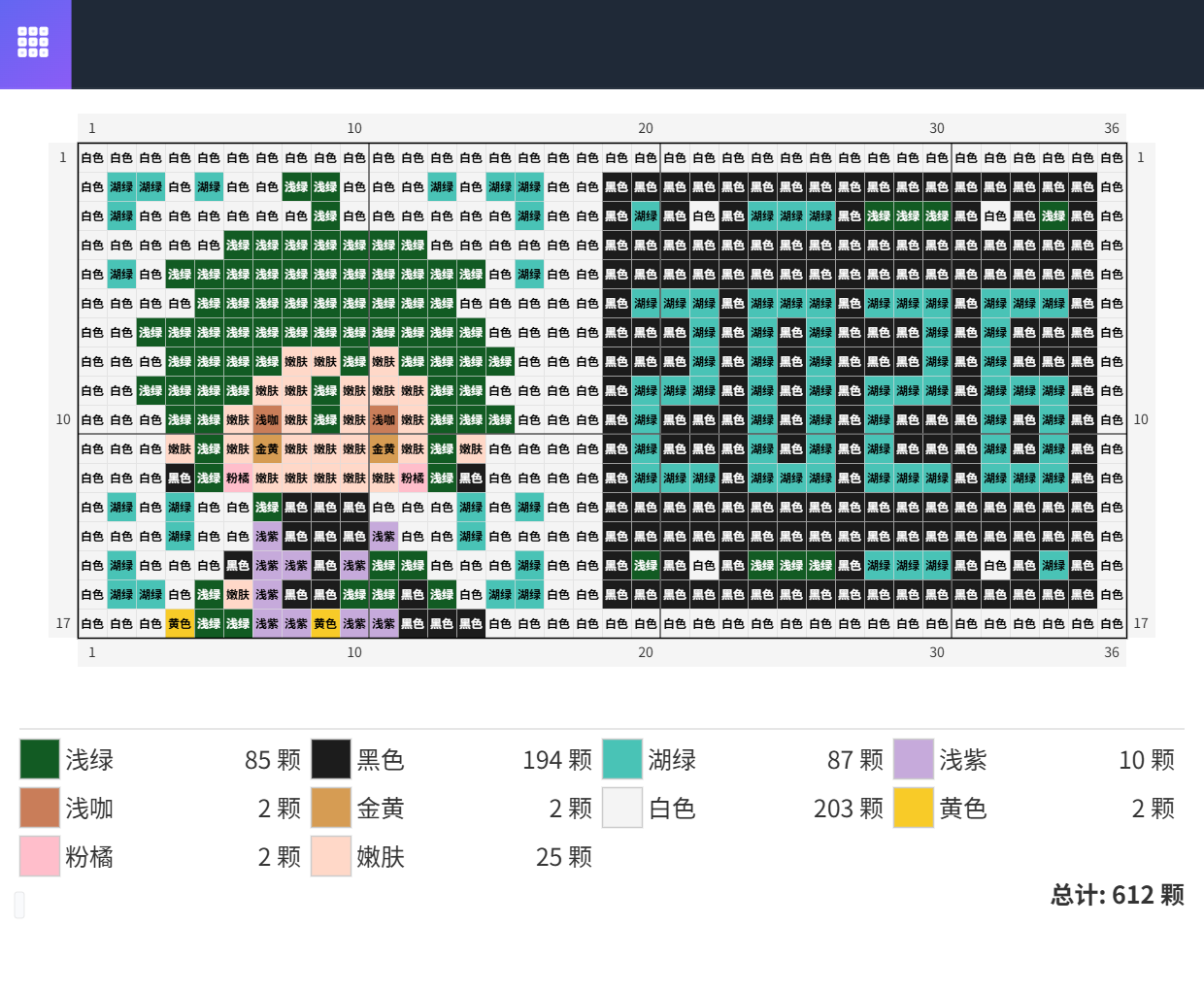
Task: Select the 黄色 yellow legend swatch
Action: coord(914,808)
